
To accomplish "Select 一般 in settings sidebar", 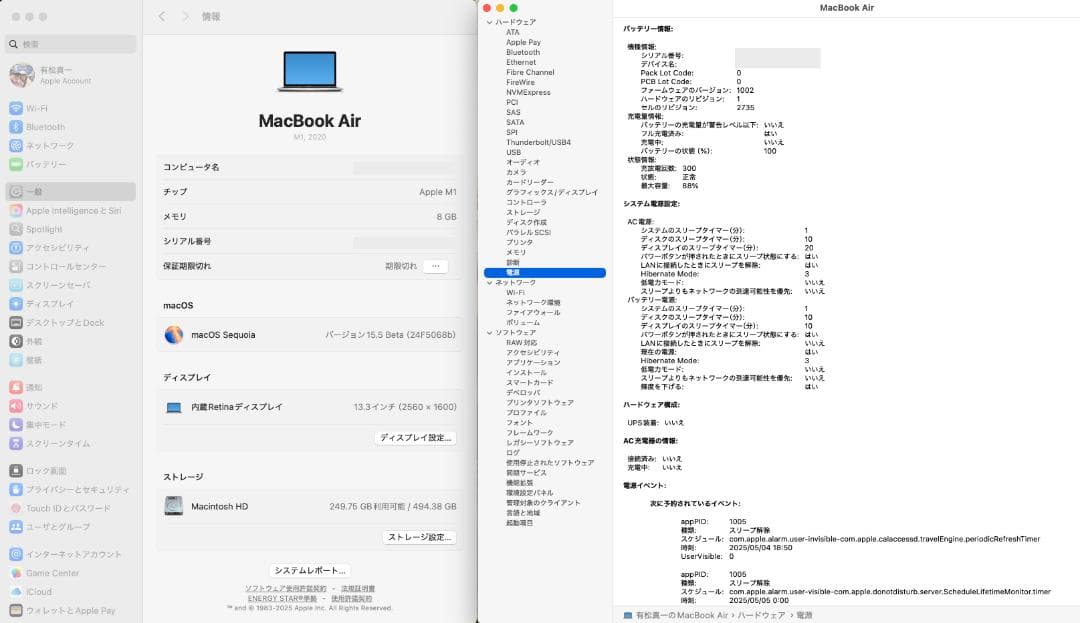I will tap(70, 191).
